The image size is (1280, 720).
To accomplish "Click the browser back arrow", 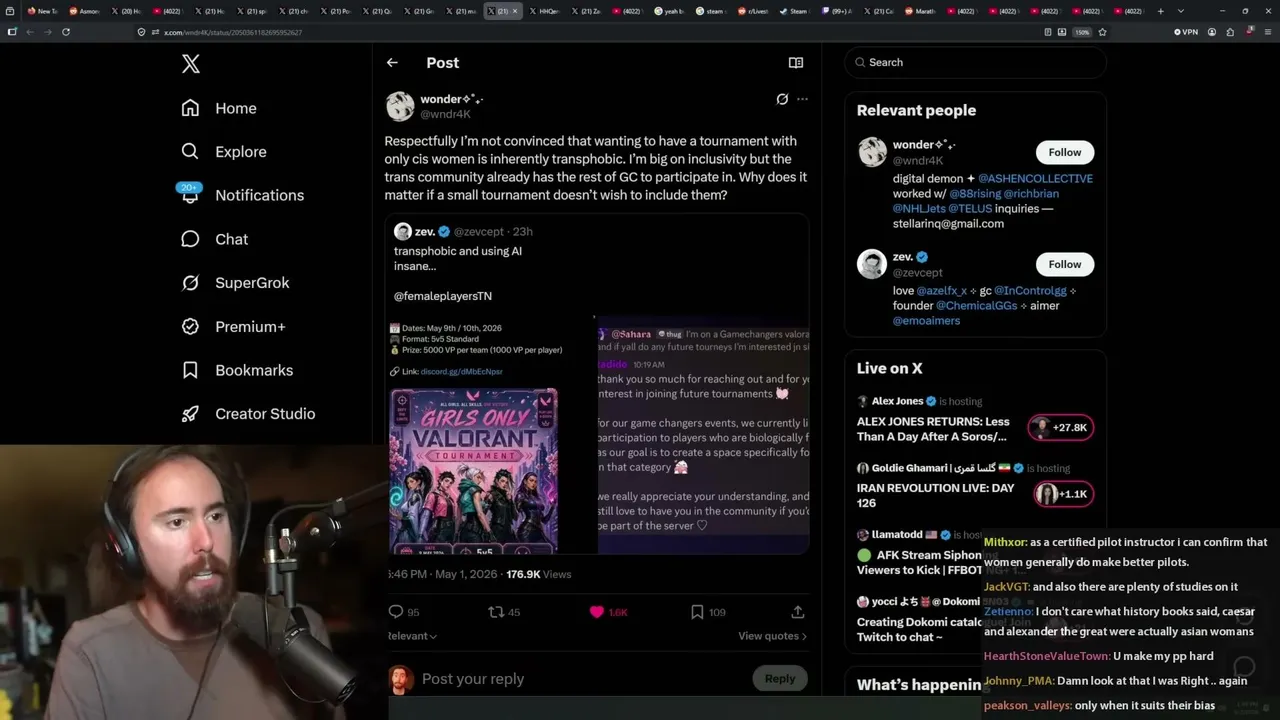I will tap(30, 32).
